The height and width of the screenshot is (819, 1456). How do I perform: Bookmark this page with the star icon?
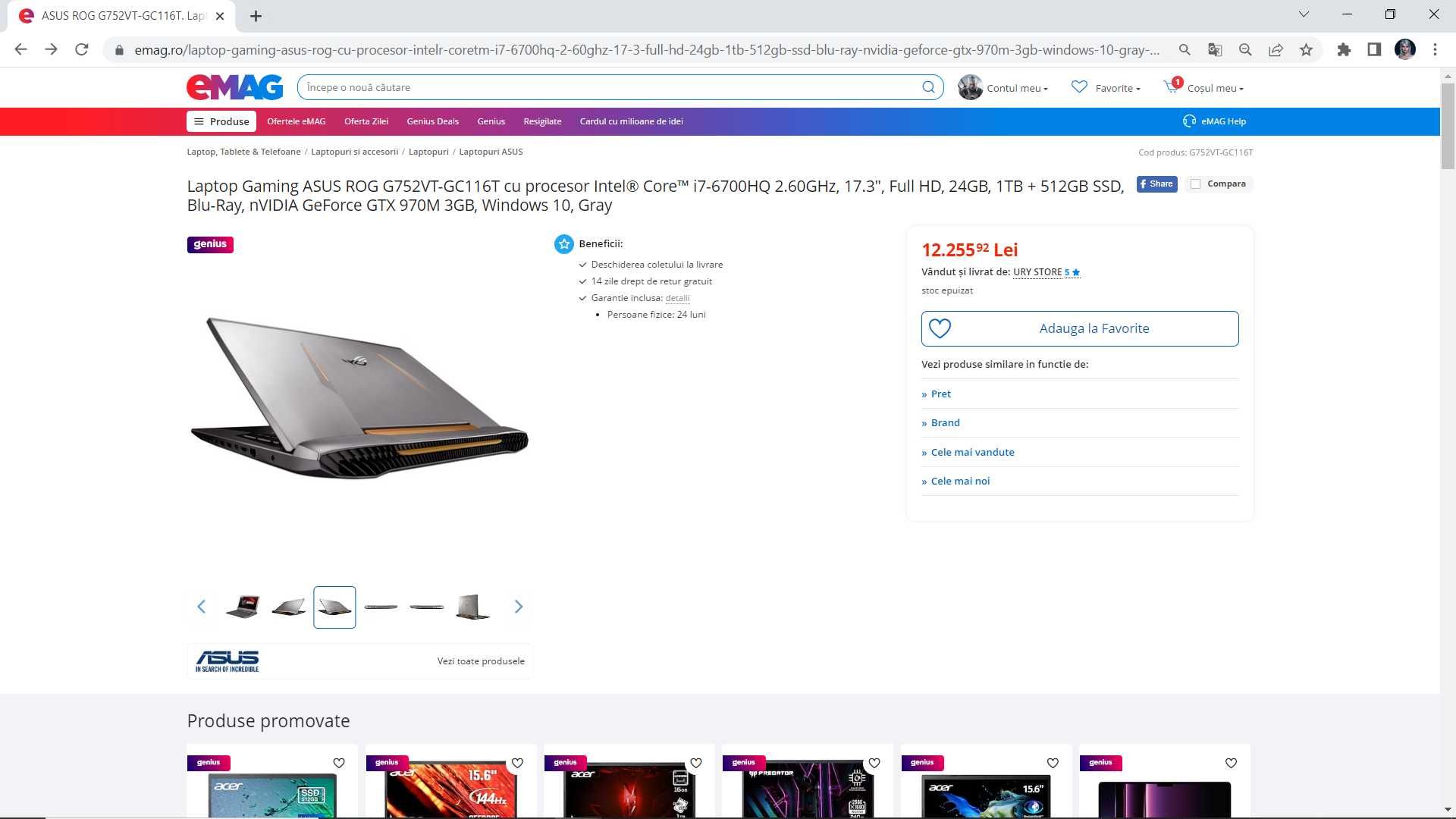[x=1306, y=50]
